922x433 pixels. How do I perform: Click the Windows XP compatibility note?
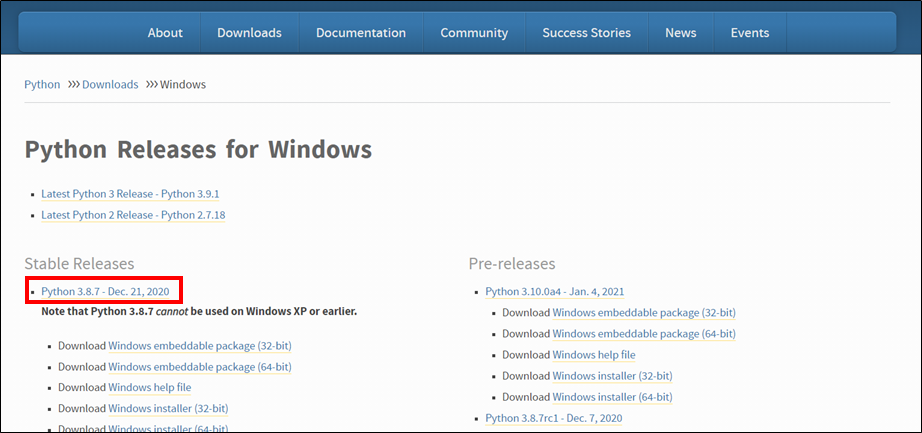[x=199, y=311]
